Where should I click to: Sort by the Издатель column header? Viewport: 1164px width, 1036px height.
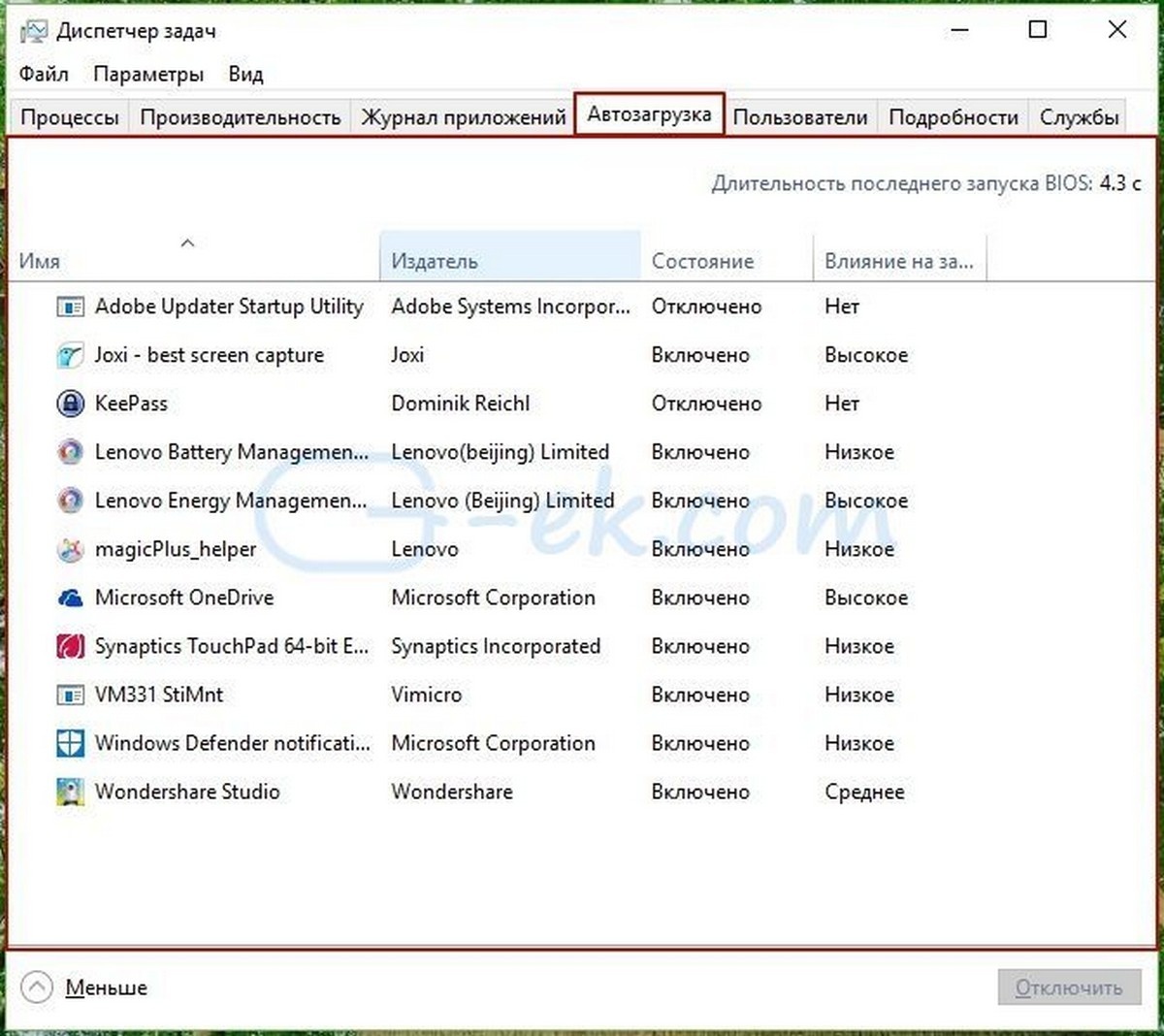coord(510,255)
